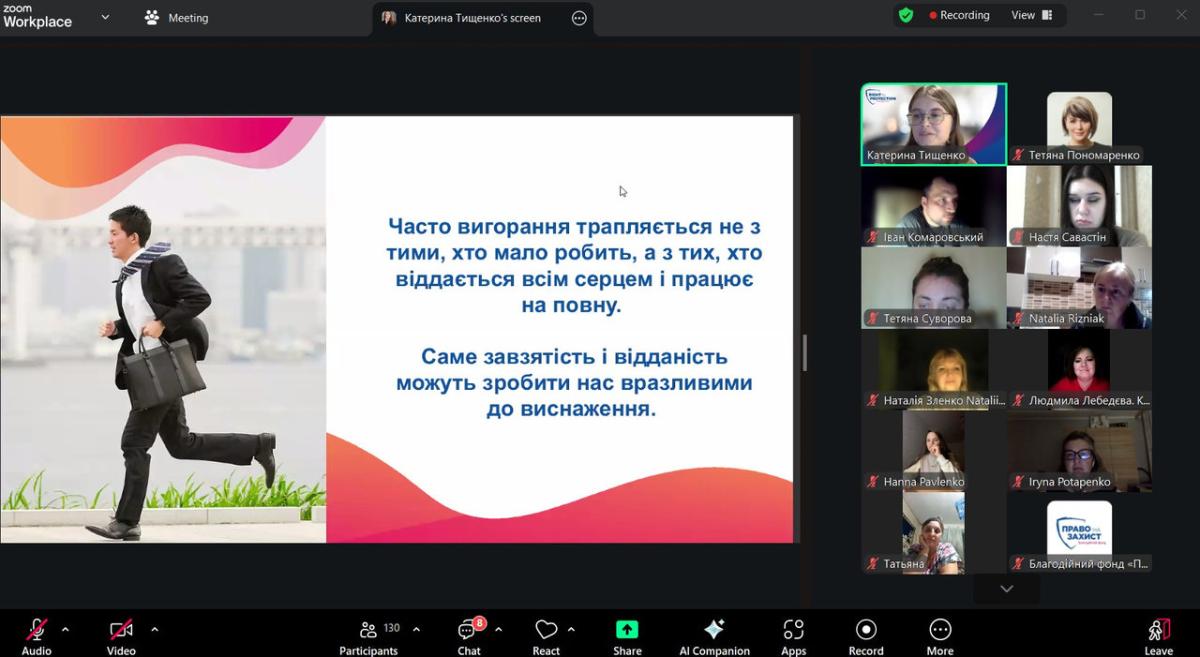
Task: Open the Apps panel
Action: pos(793,636)
